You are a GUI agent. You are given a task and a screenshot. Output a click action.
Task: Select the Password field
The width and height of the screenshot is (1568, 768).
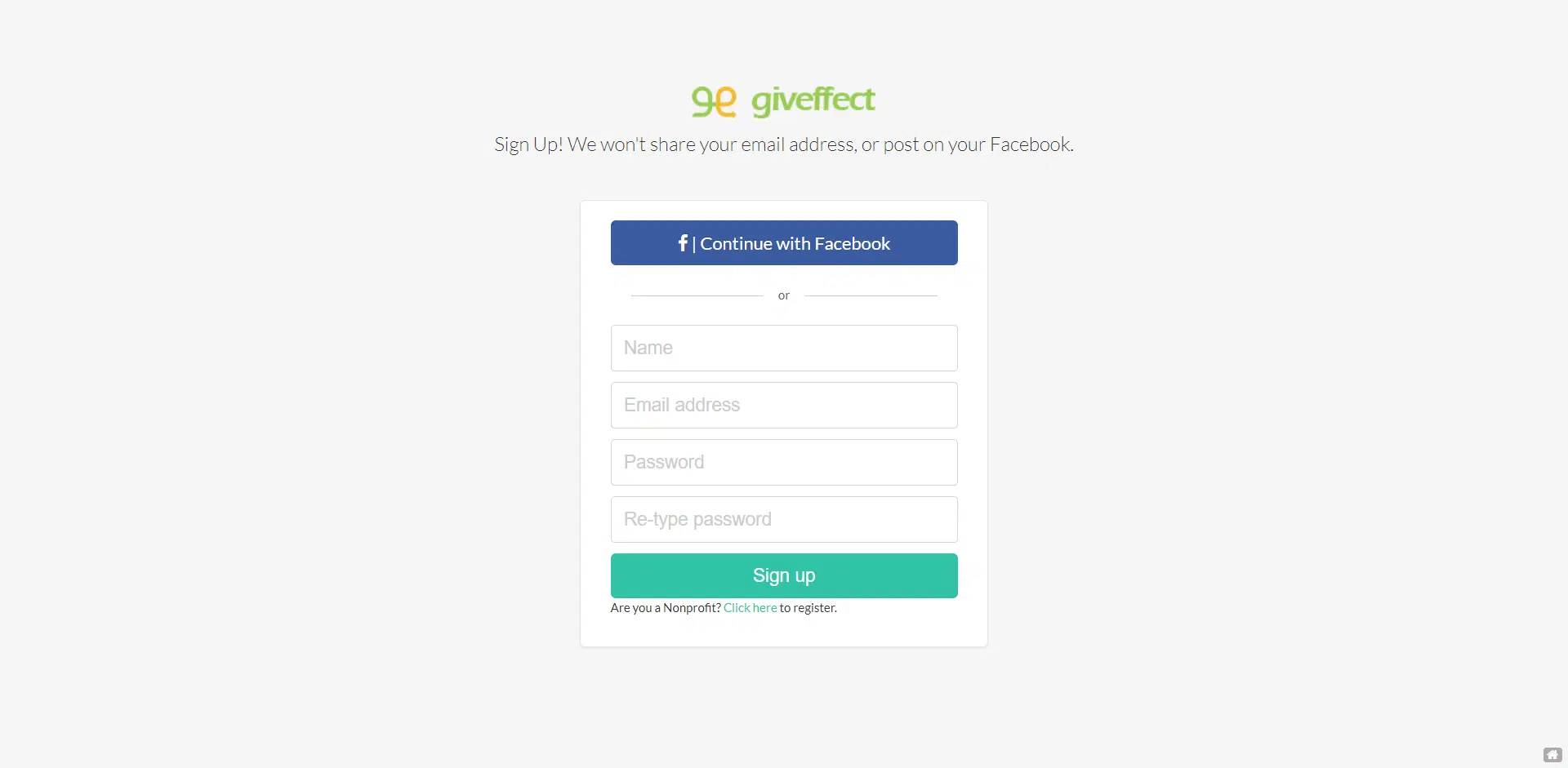[x=784, y=463]
